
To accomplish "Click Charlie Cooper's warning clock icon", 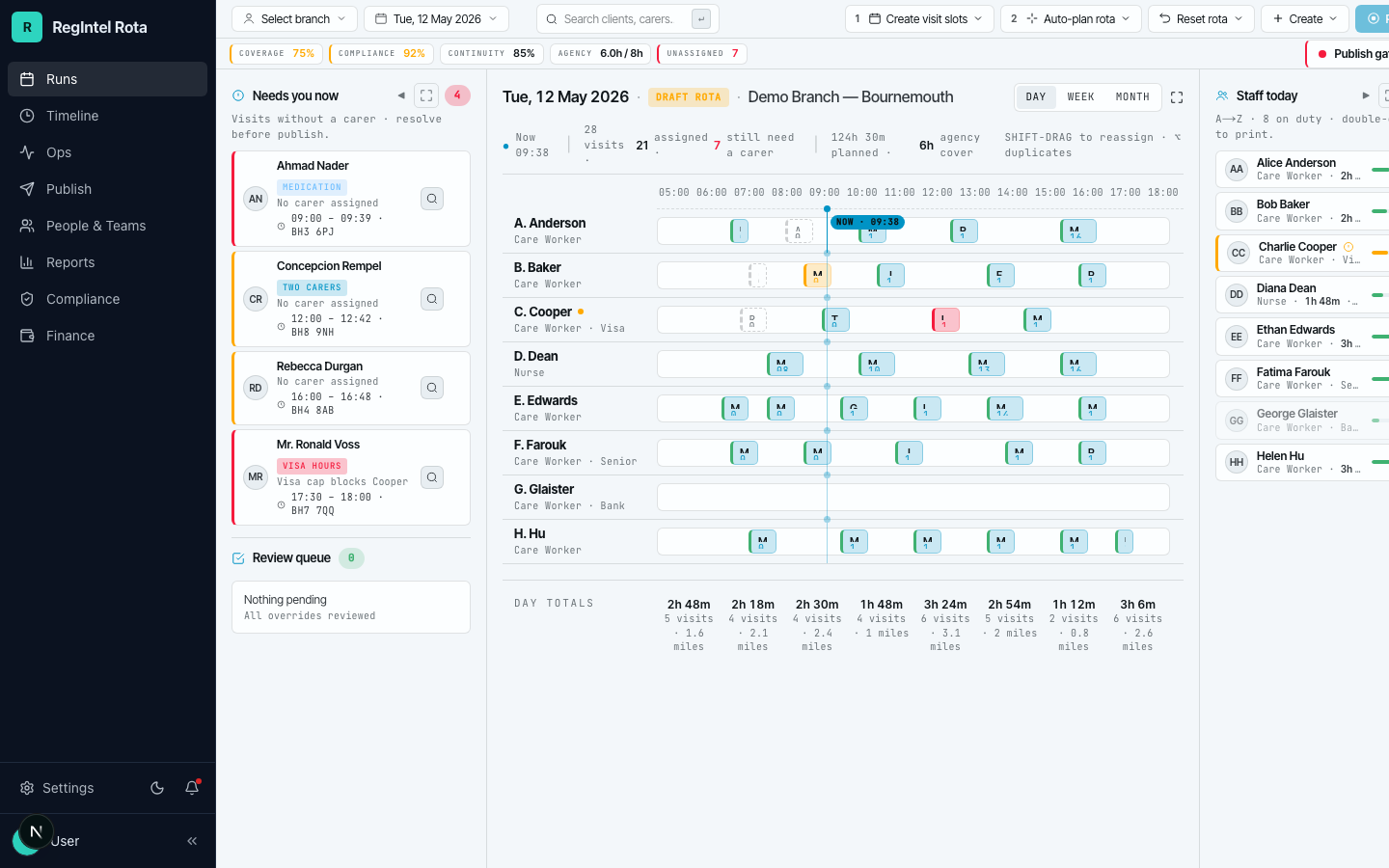I will 1348,247.
